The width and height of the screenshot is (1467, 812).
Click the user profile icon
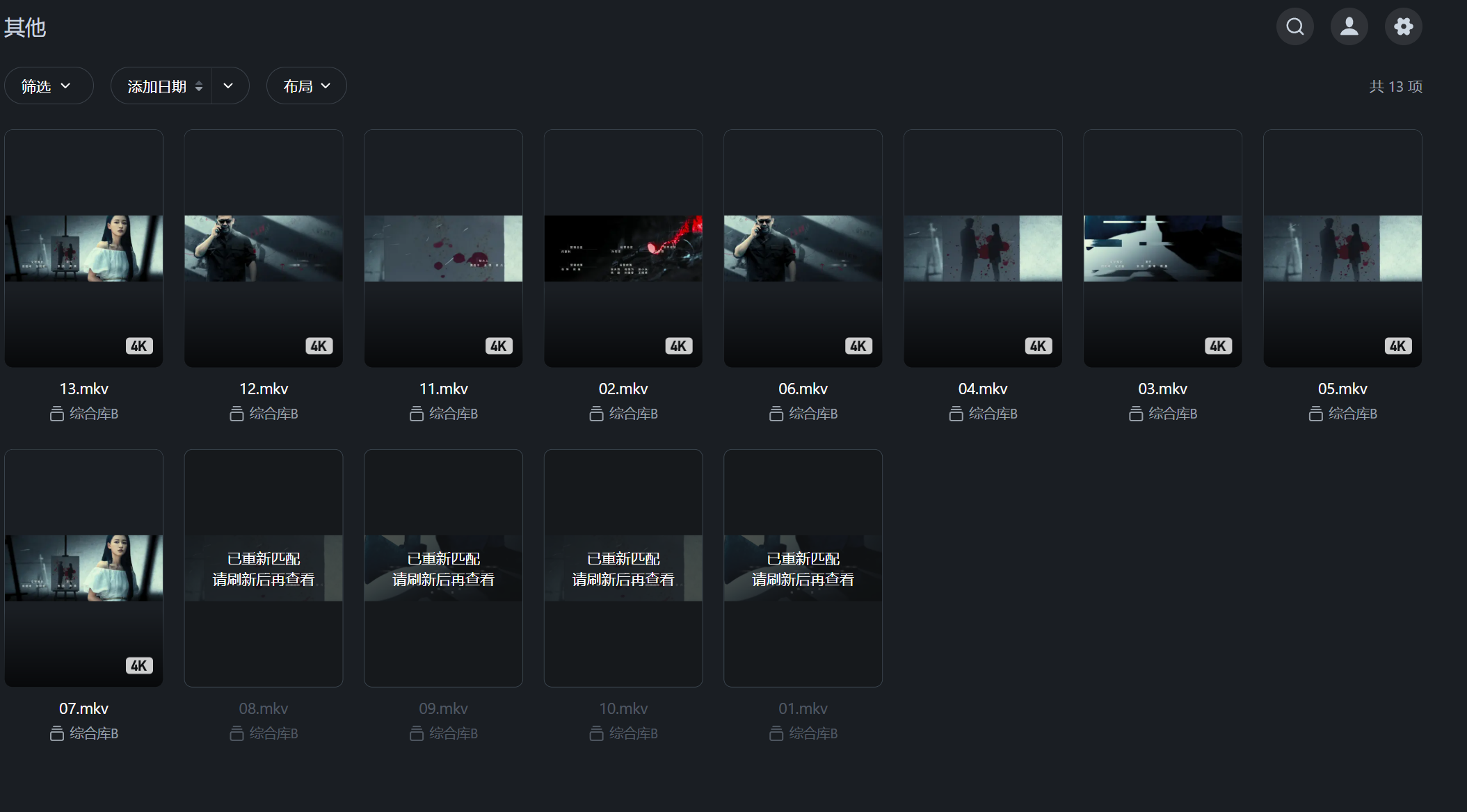pyautogui.click(x=1349, y=26)
